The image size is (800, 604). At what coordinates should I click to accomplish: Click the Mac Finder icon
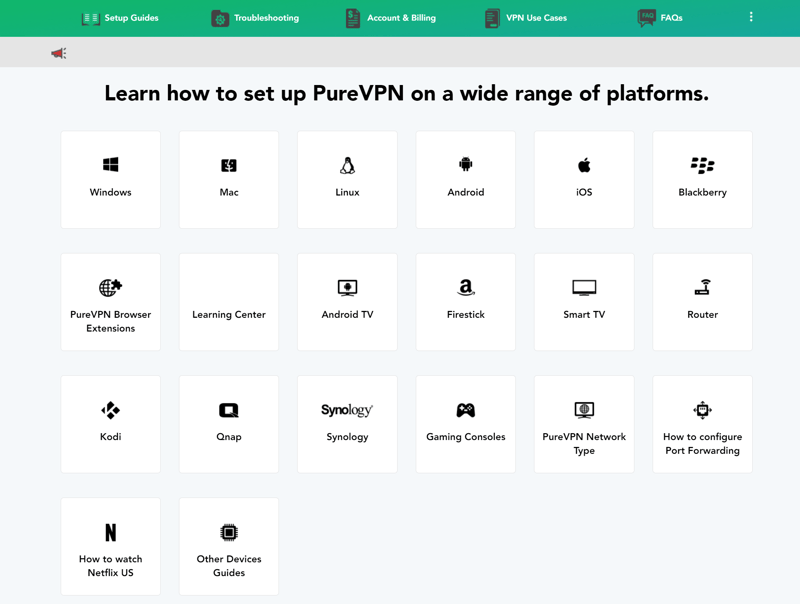(229, 165)
